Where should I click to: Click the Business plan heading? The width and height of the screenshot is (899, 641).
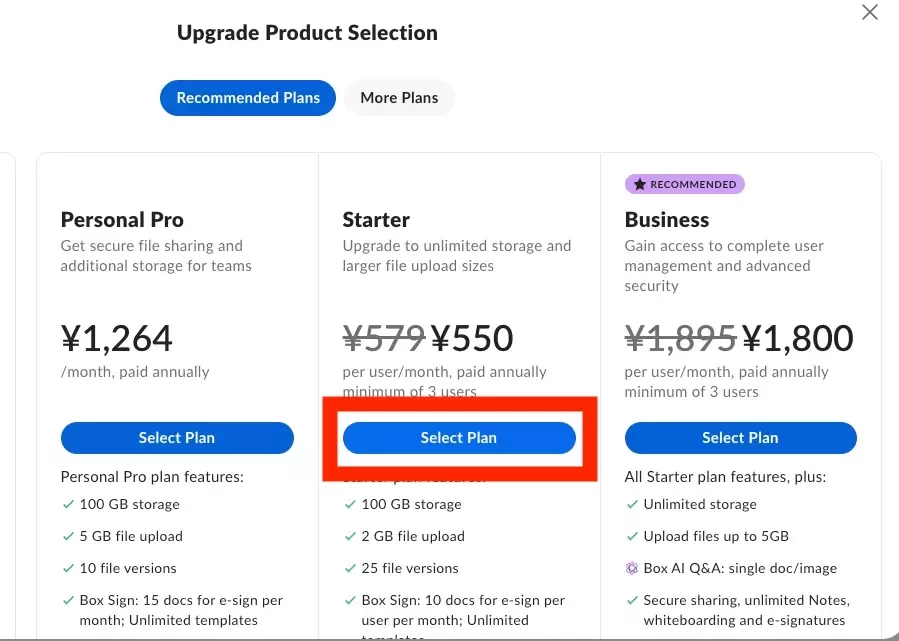tap(667, 220)
